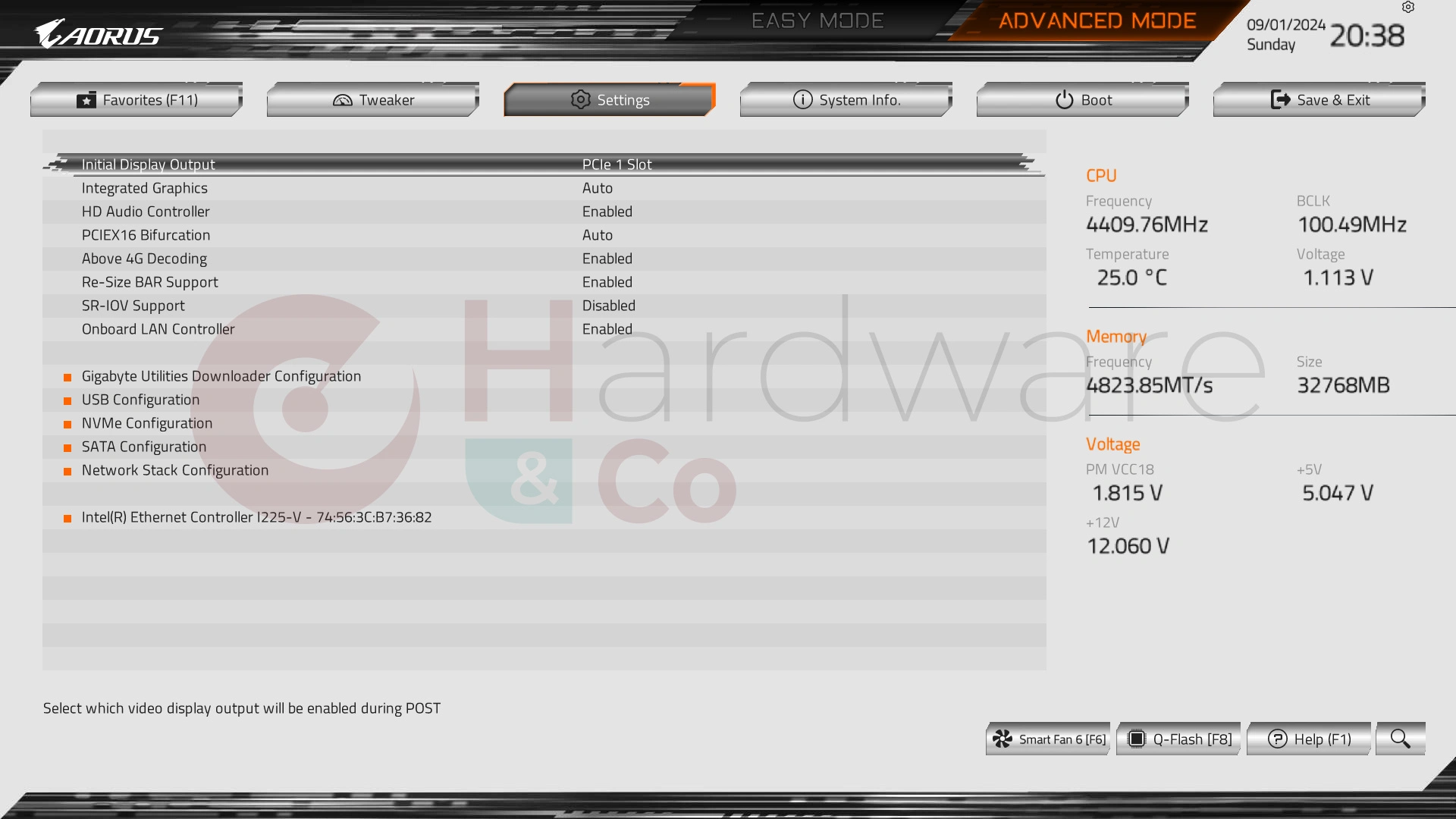This screenshot has height=819, width=1456.
Task: Click the Settings gear icon
Action: pos(580,99)
